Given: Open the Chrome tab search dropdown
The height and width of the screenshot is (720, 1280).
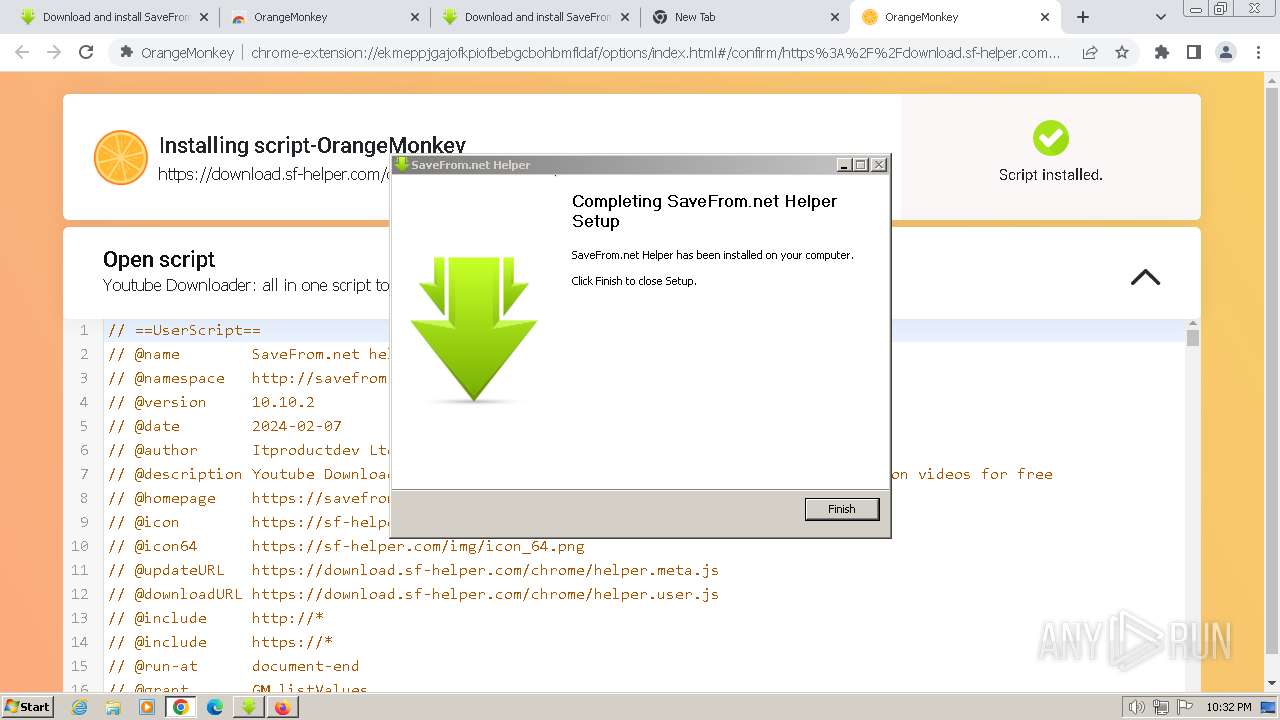Looking at the screenshot, I should 1160,17.
